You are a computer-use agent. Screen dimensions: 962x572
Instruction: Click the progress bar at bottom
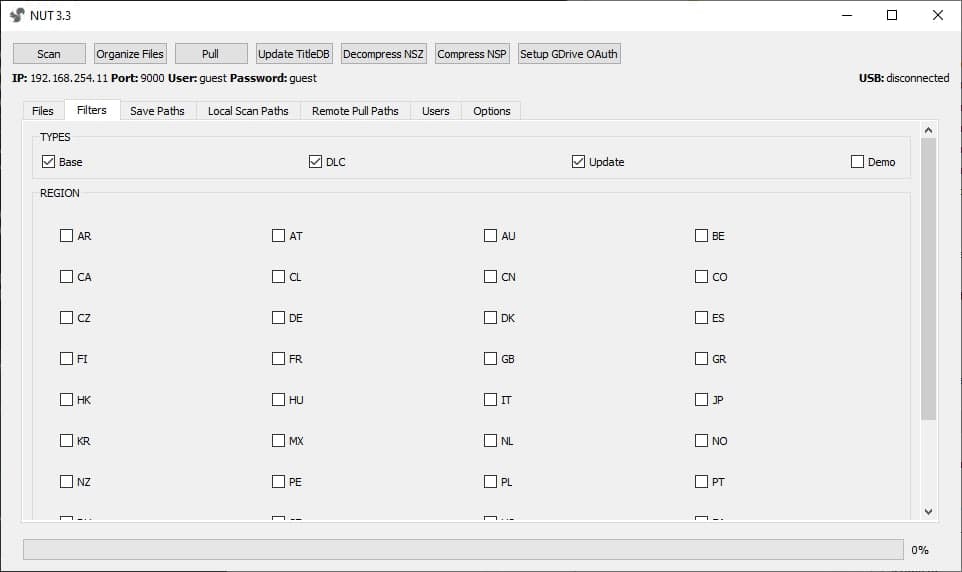click(x=463, y=549)
